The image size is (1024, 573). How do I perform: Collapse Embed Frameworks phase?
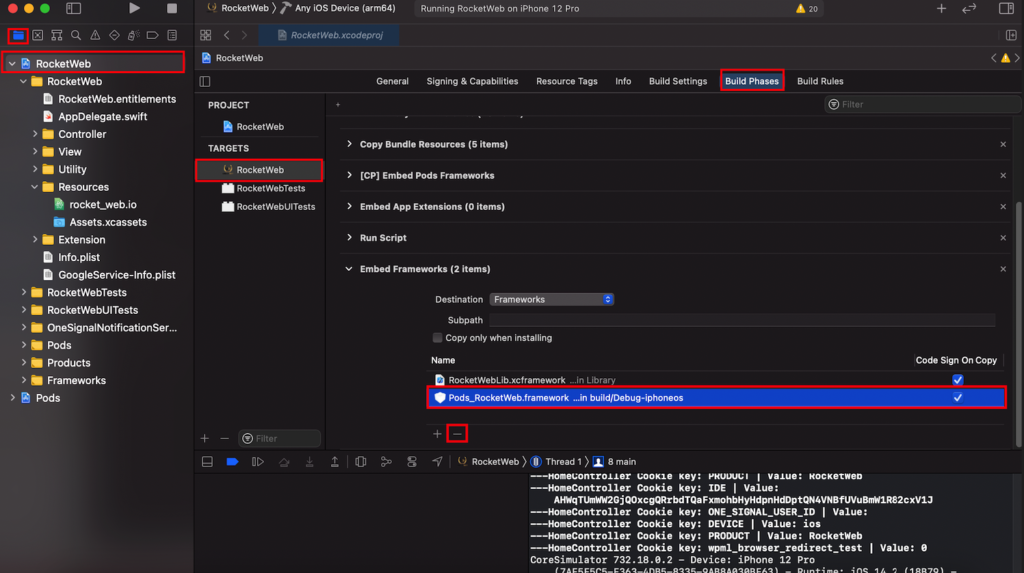point(349,269)
